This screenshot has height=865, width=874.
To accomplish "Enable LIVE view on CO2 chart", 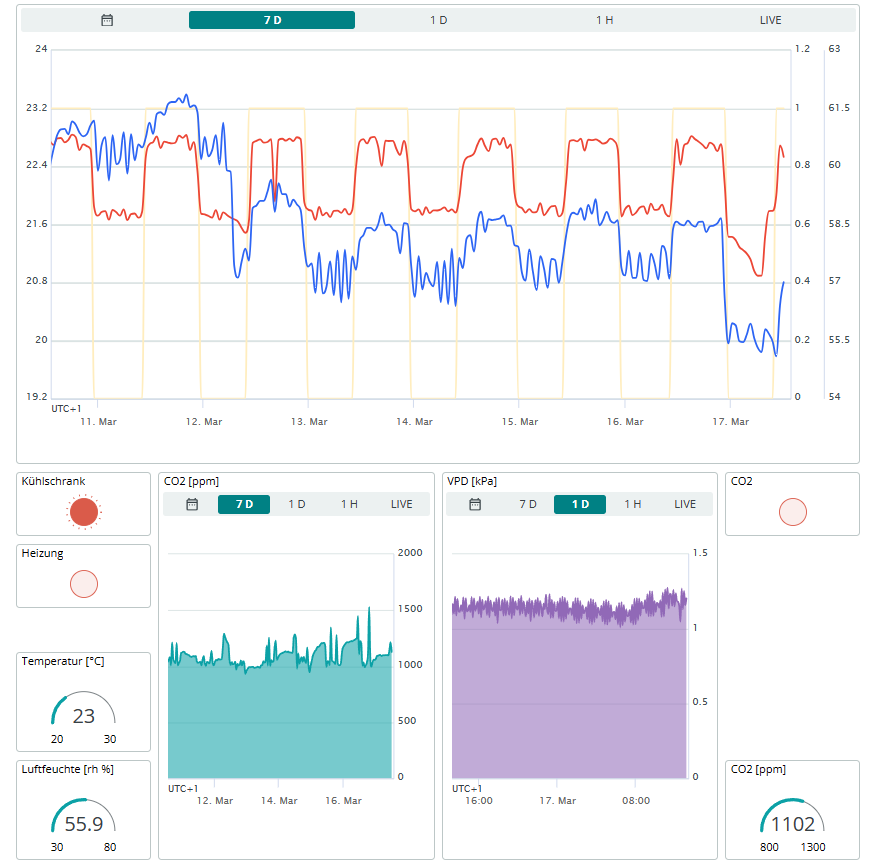I will pos(401,504).
